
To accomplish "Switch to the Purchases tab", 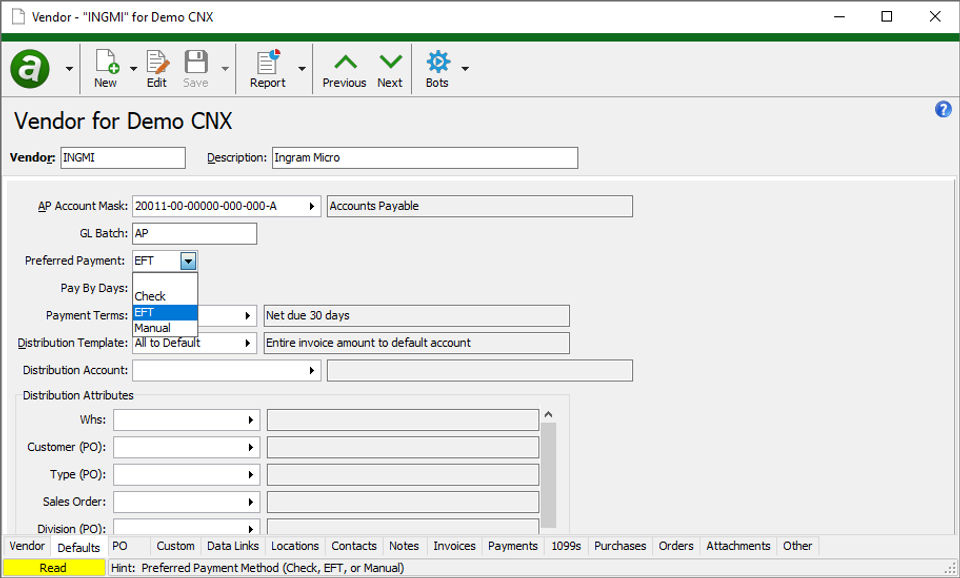I will coord(620,546).
